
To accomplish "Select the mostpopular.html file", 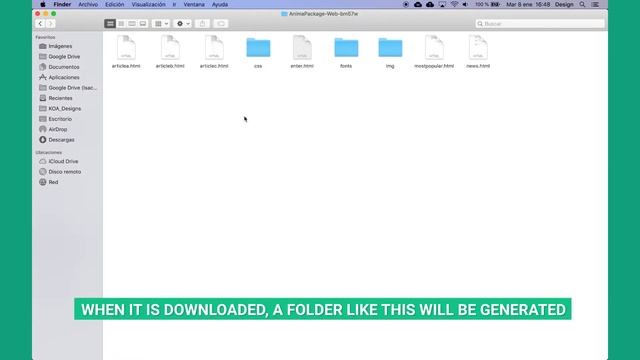I will (434, 52).
